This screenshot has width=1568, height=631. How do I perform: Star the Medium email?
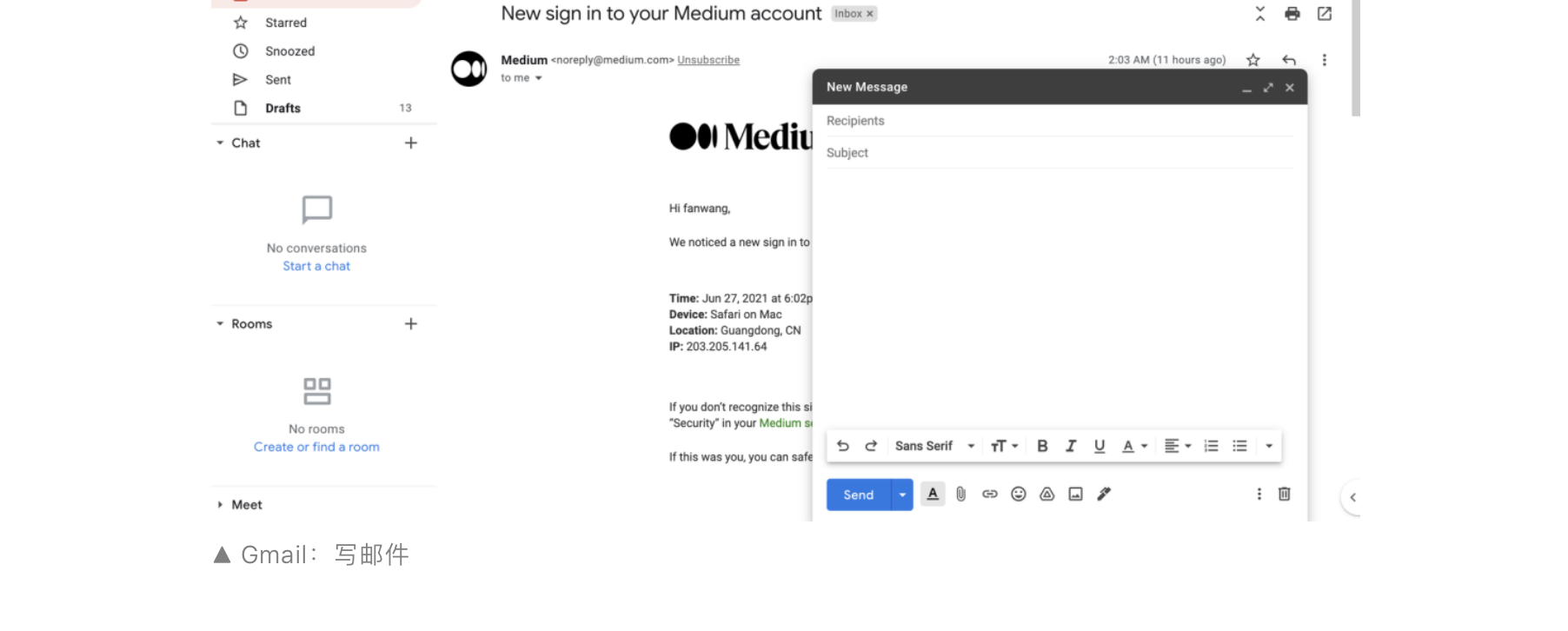(x=1252, y=60)
